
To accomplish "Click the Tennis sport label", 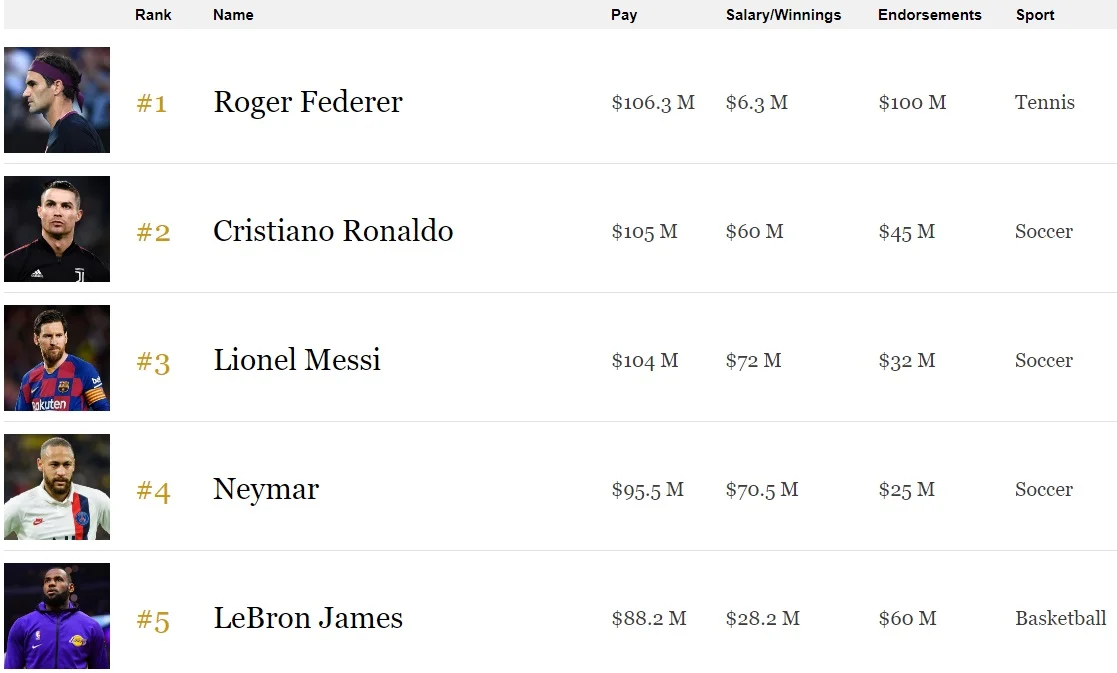I will [x=1044, y=102].
